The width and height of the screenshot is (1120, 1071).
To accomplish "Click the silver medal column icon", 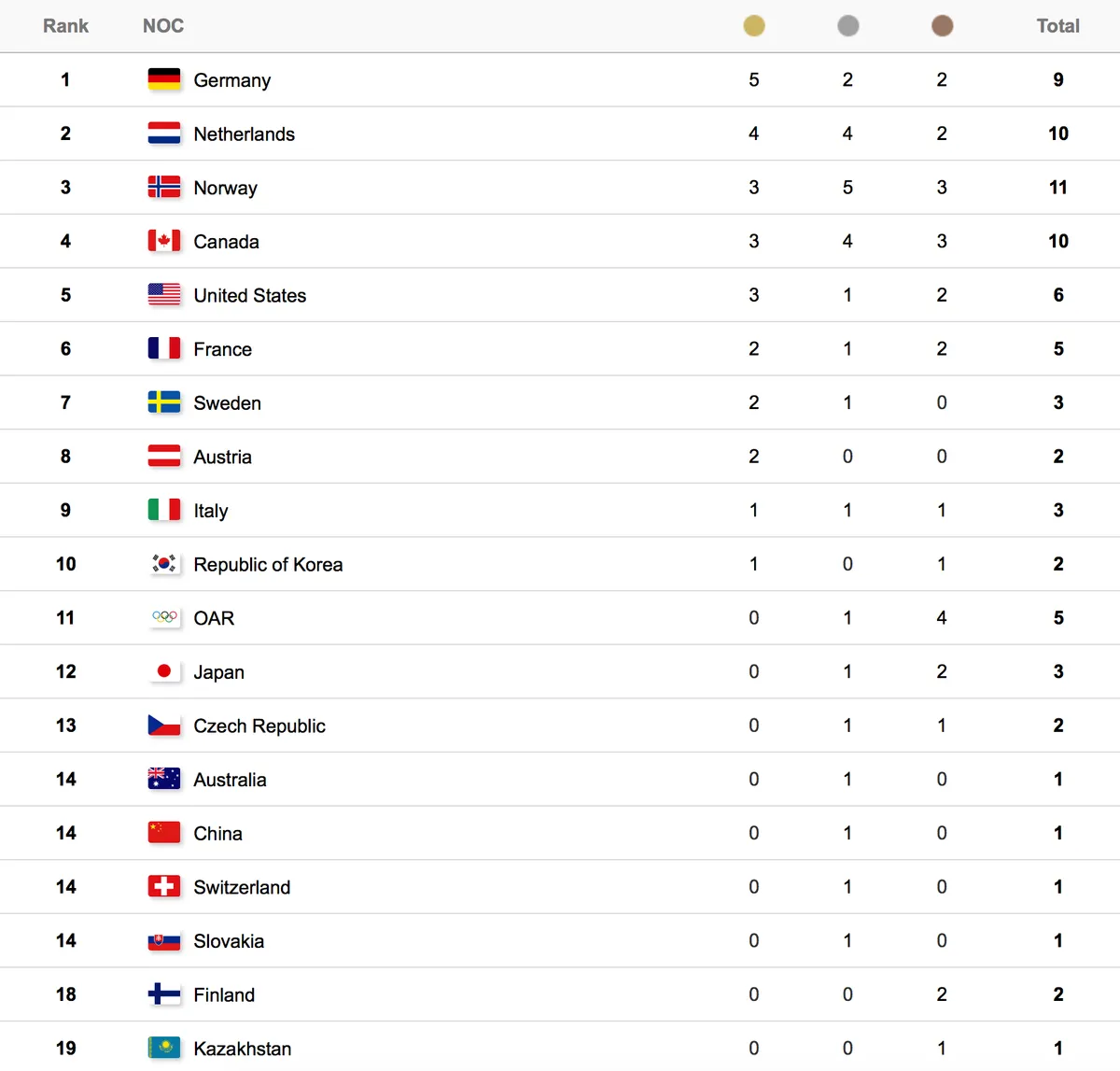I will pos(847,26).
